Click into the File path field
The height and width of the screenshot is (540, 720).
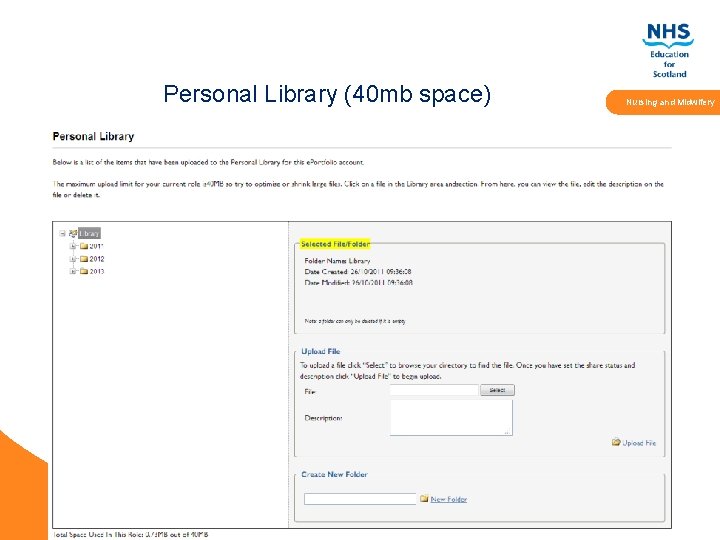[x=434, y=390]
